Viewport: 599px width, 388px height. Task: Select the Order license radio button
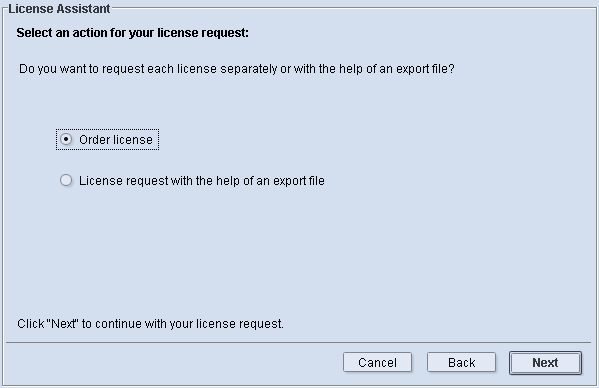(107, 140)
